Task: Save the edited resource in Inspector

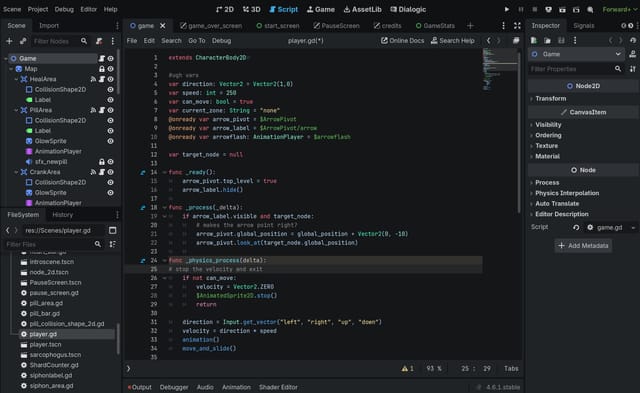Action: click(562, 40)
